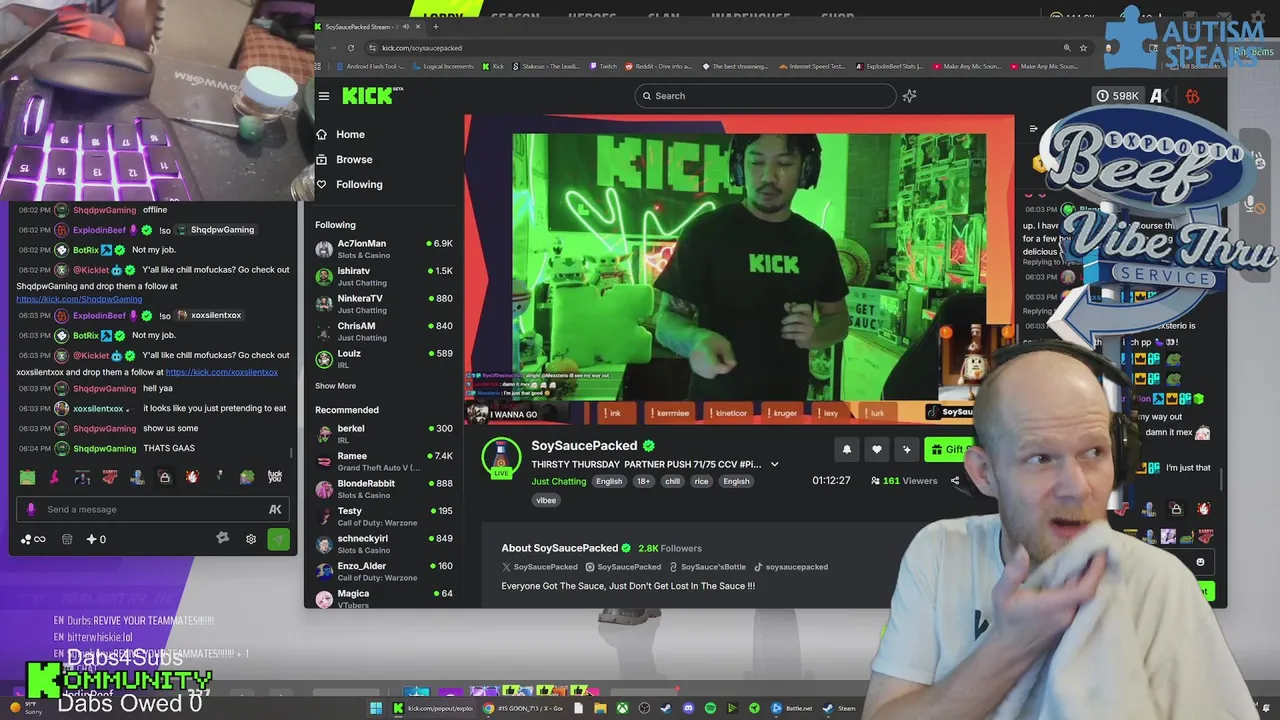1280x720 pixels.
Task: Select the chill tag
Action: [x=672, y=481]
